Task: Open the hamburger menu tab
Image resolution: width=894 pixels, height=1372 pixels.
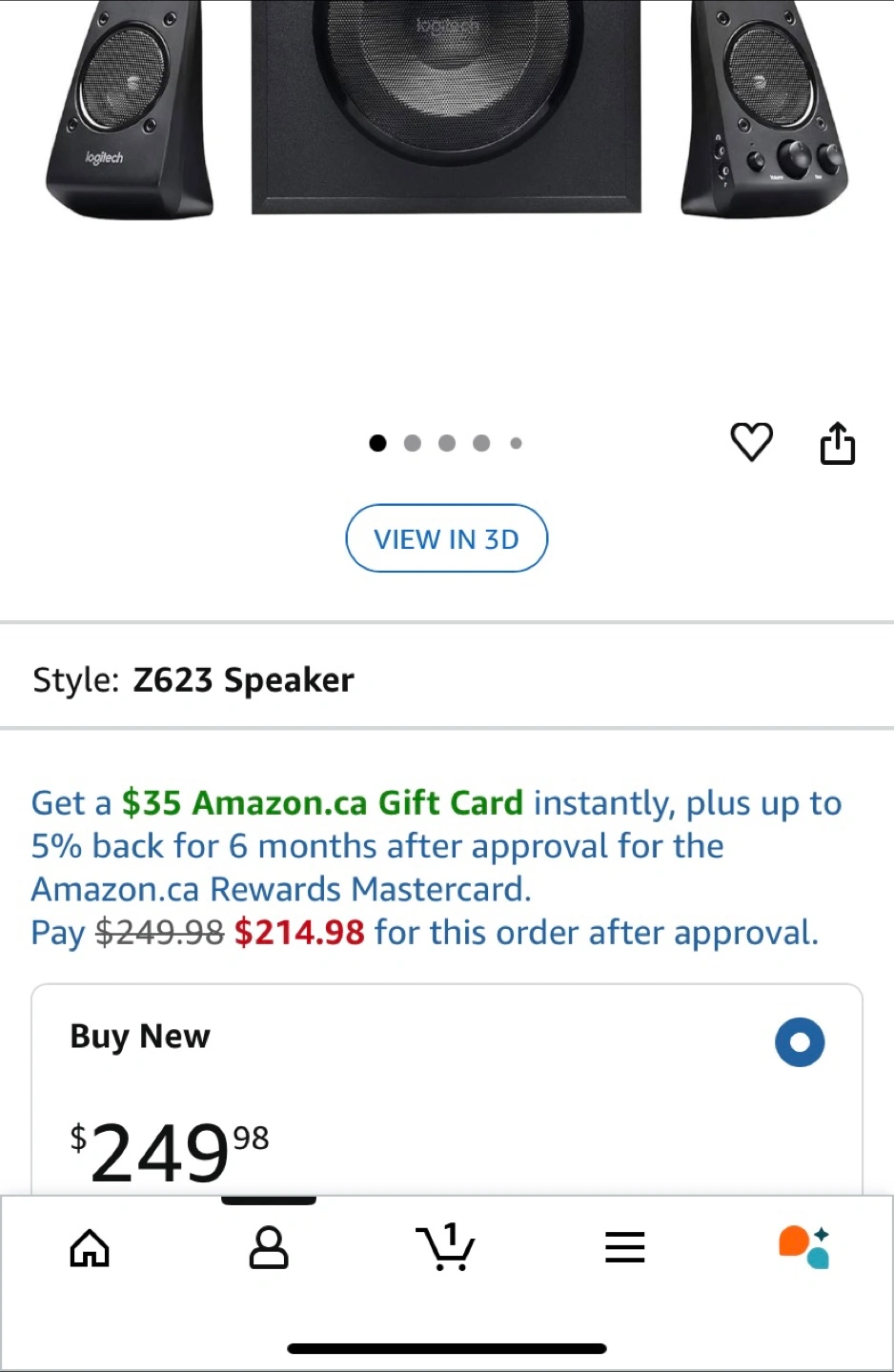Action: point(624,1247)
